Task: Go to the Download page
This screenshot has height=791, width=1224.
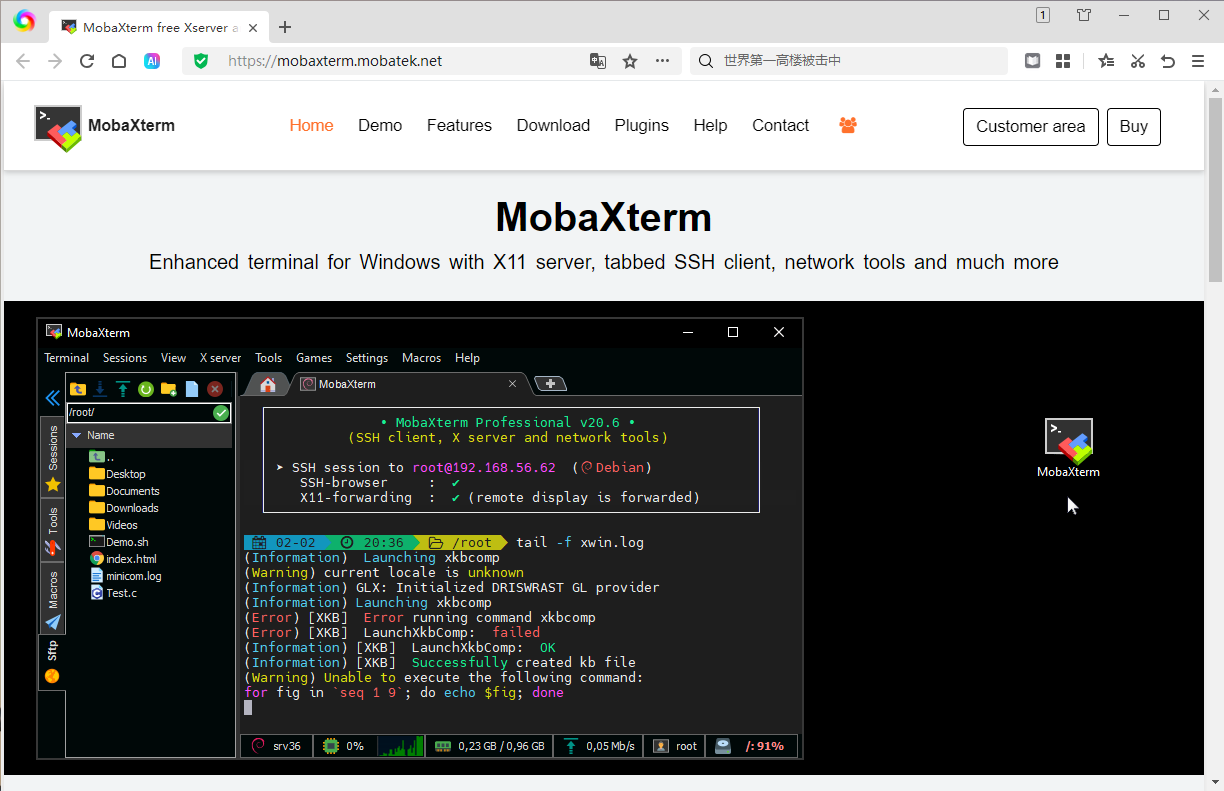Action: [x=553, y=126]
